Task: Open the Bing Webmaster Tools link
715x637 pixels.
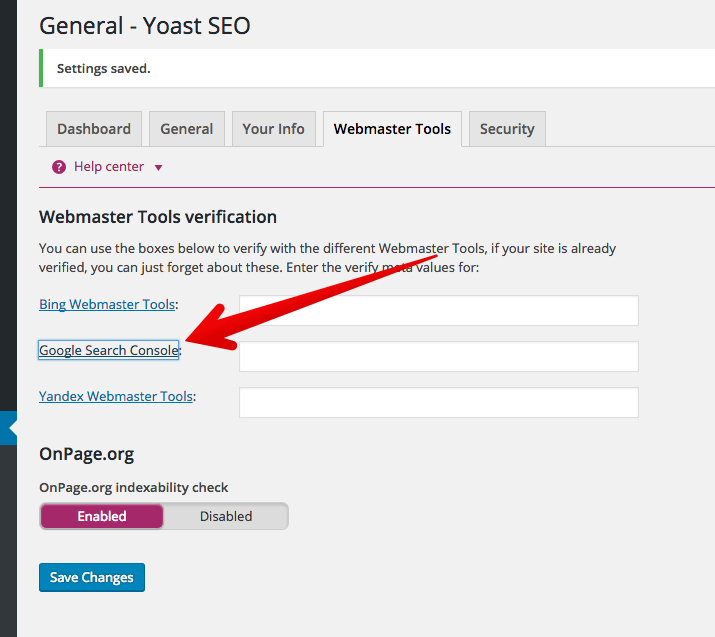Action: pyautogui.click(x=107, y=304)
